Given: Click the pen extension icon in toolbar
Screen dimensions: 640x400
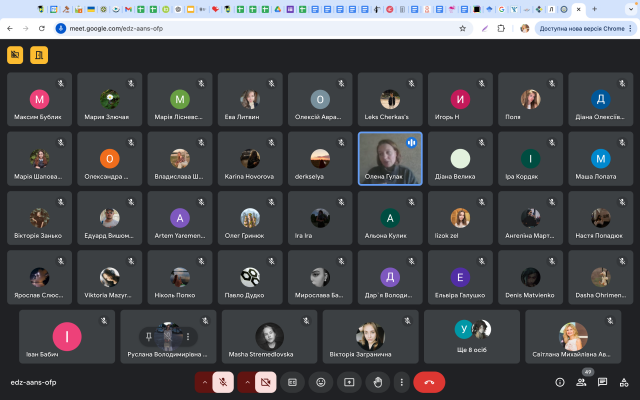Looking at the screenshot, I should (484, 29).
